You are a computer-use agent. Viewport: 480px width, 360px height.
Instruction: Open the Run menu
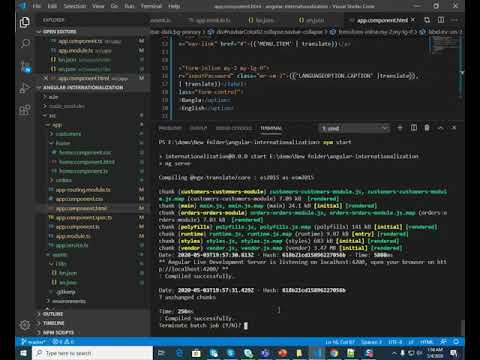pos(129,6)
